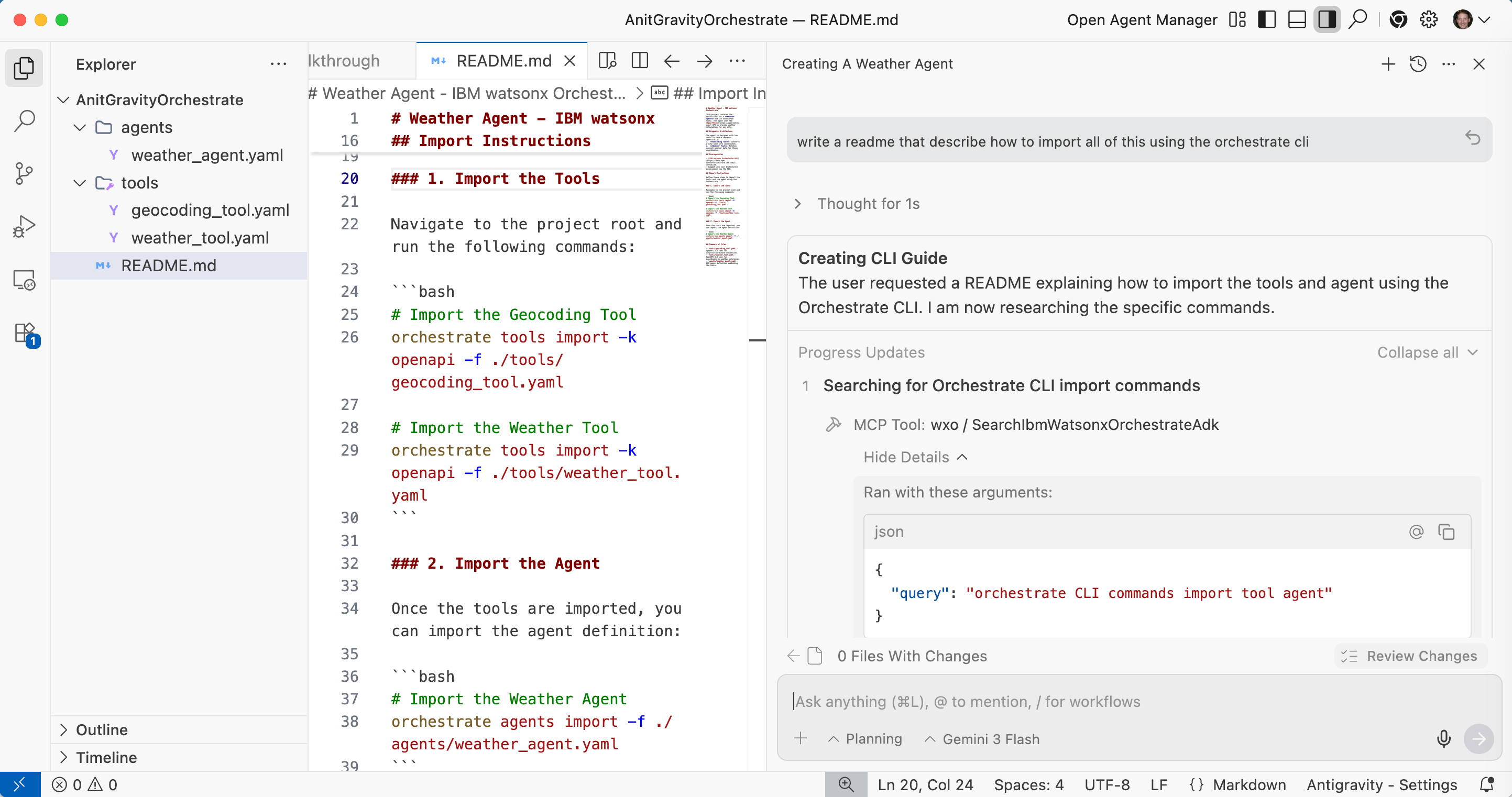Open the conversation history
Viewport: 1512px width, 797px height.
1419,64
